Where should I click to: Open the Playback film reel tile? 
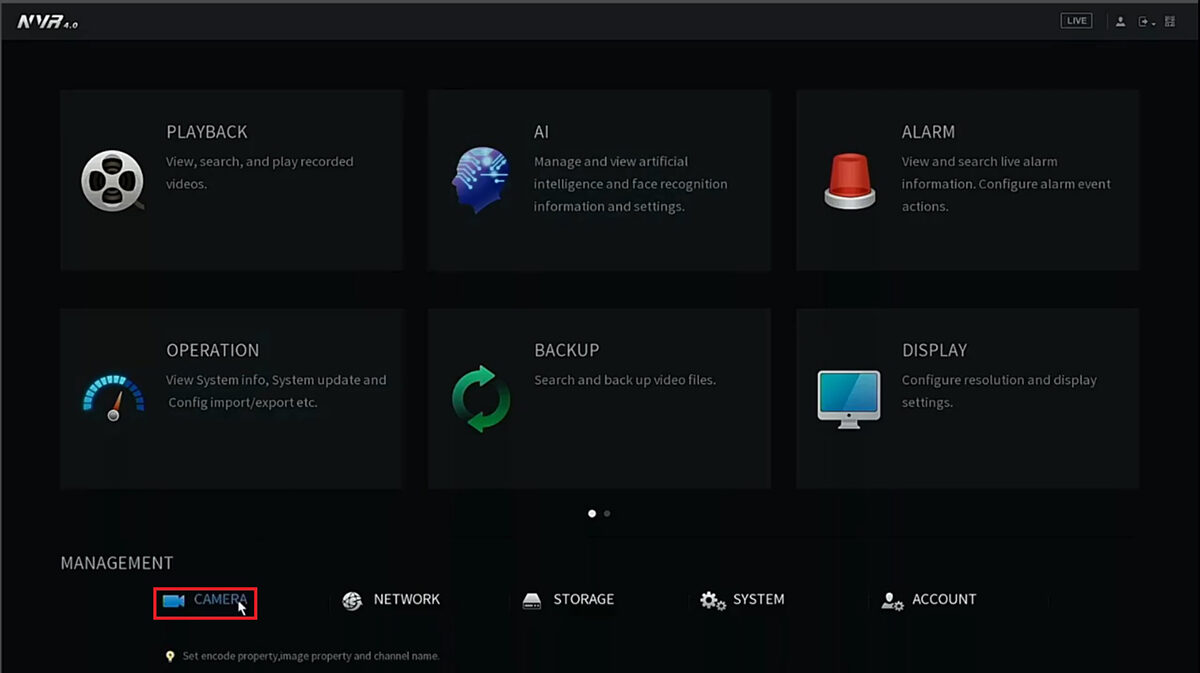(x=112, y=180)
